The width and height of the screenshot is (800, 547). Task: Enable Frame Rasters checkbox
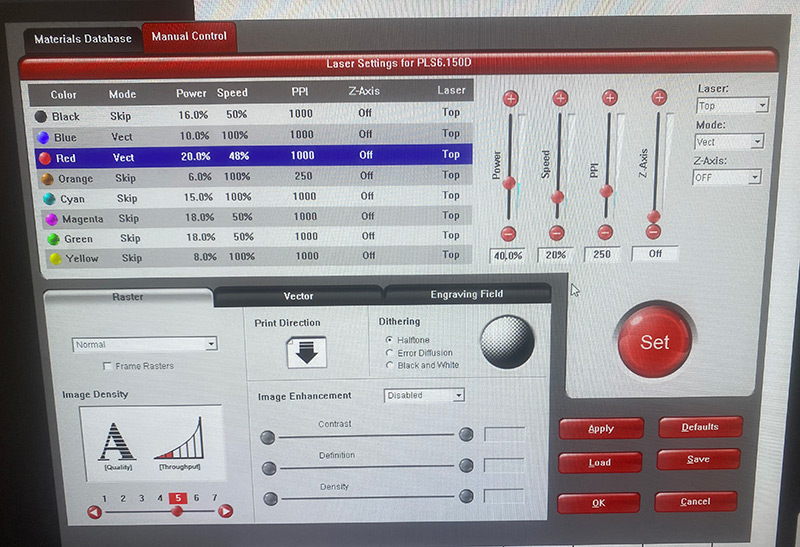(x=107, y=366)
